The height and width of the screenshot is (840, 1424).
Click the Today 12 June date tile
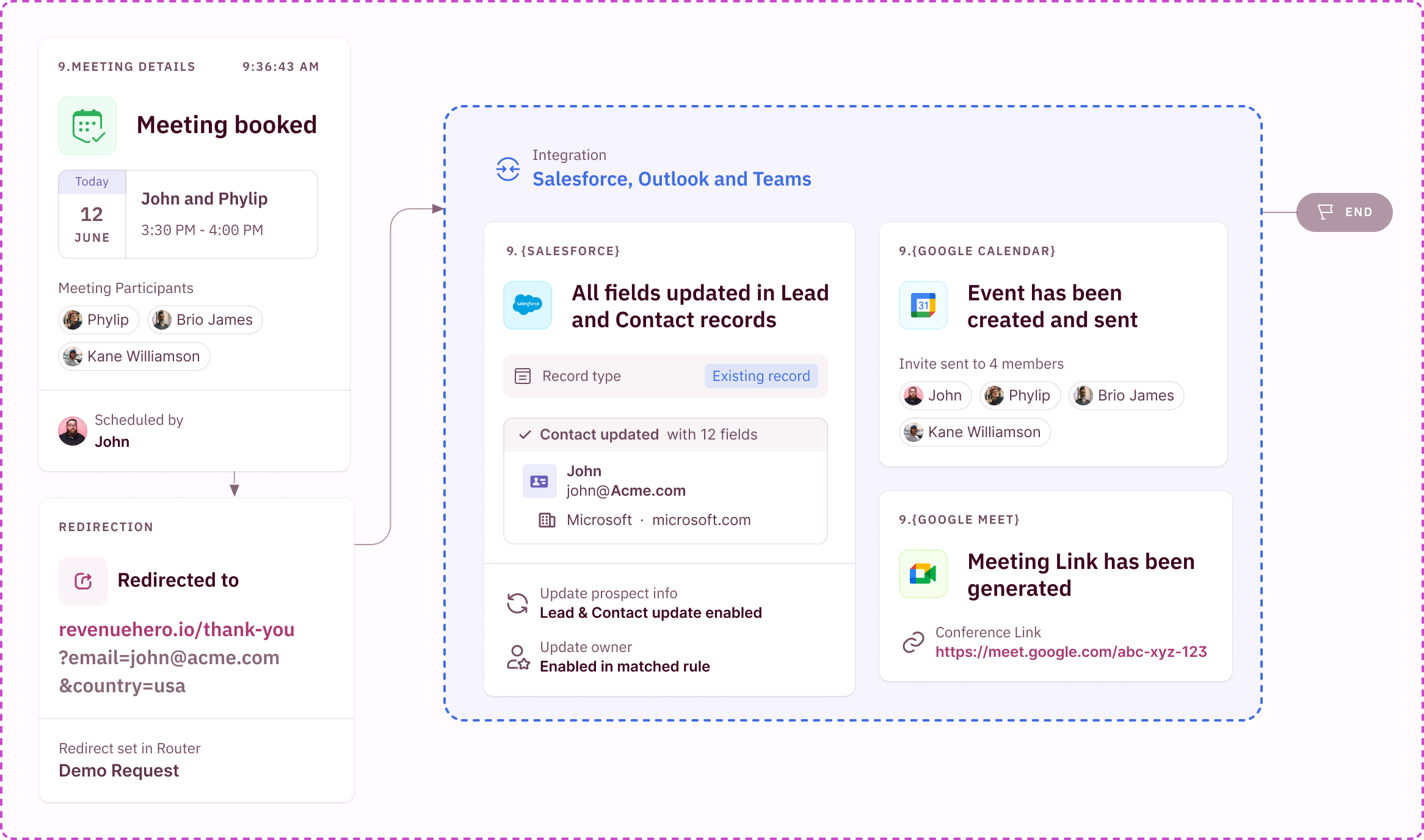click(92, 214)
